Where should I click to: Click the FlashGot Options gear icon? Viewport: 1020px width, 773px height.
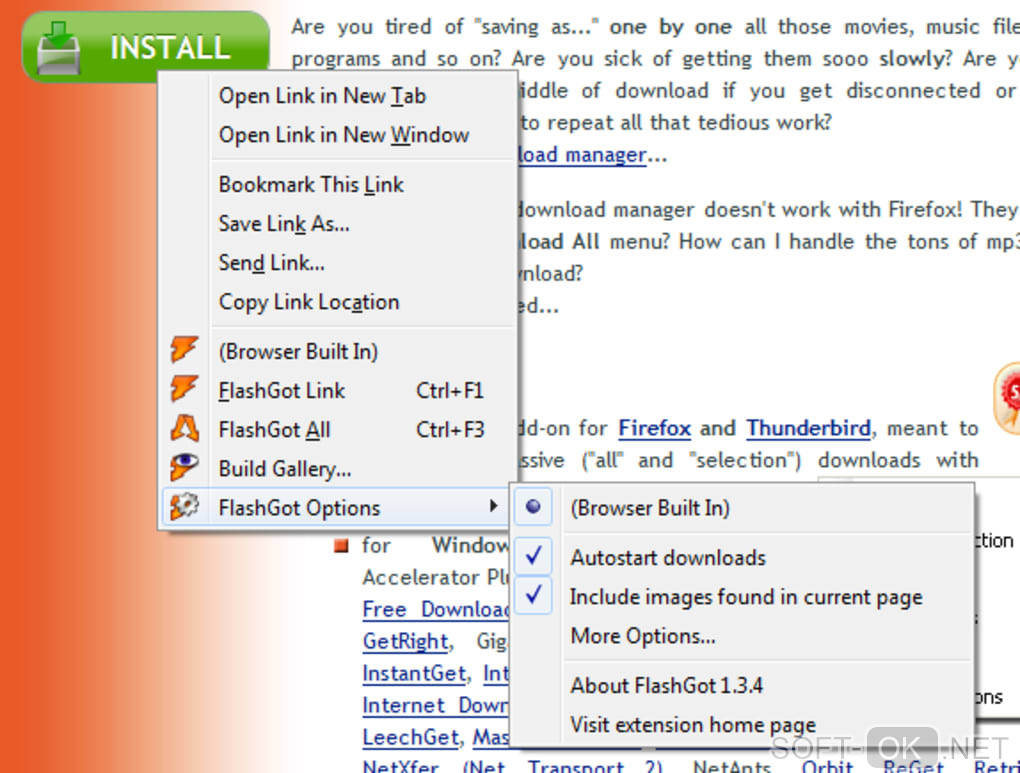[184, 507]
